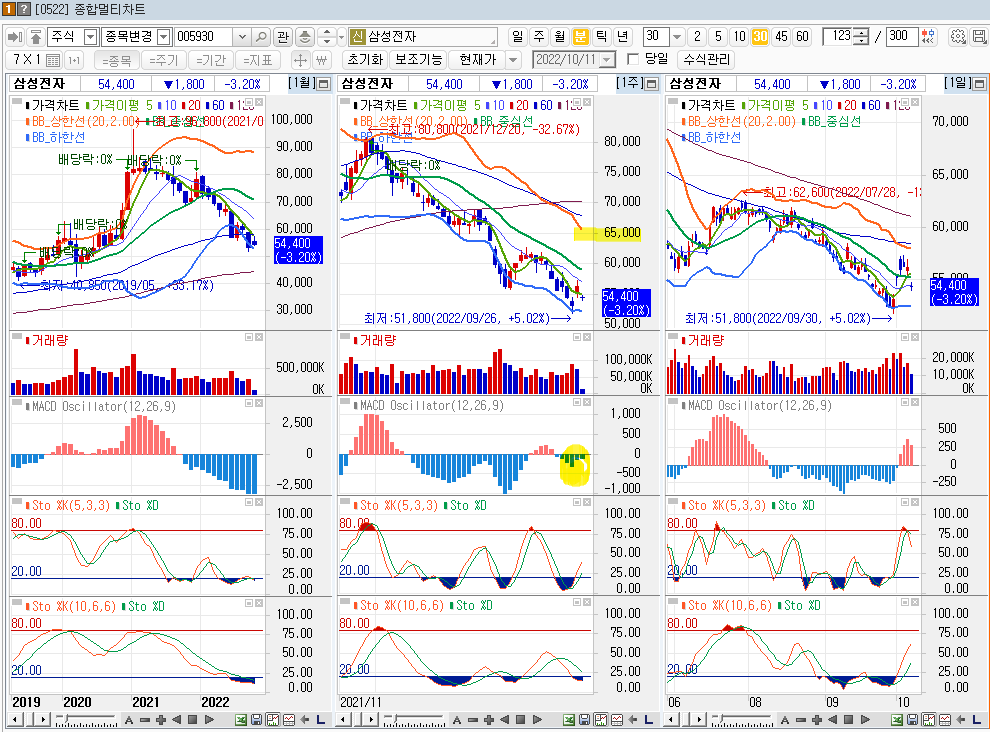Open the 종목변경 dropdown

(164, 37)
